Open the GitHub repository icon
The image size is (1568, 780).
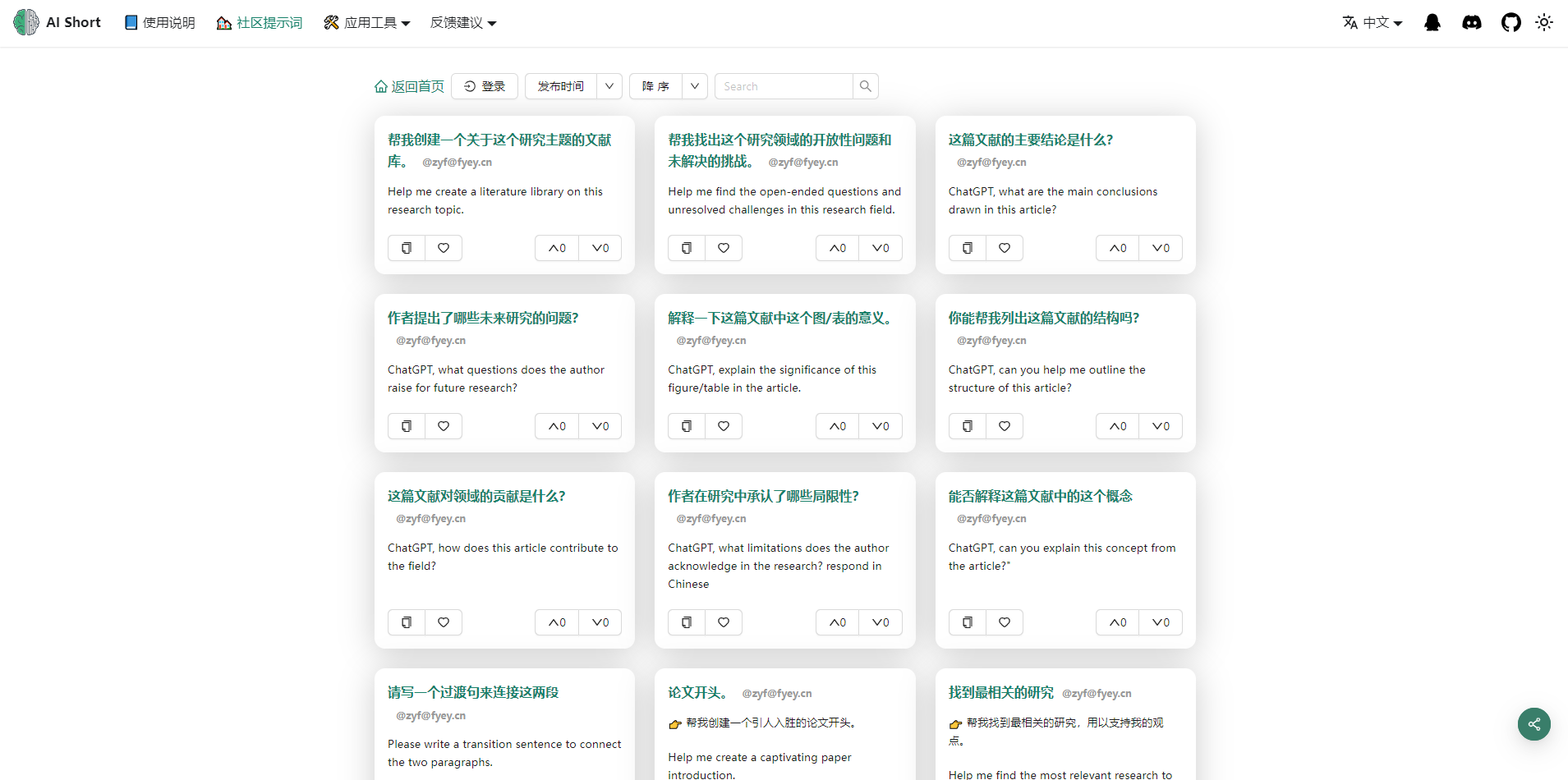click(1511, 23)
